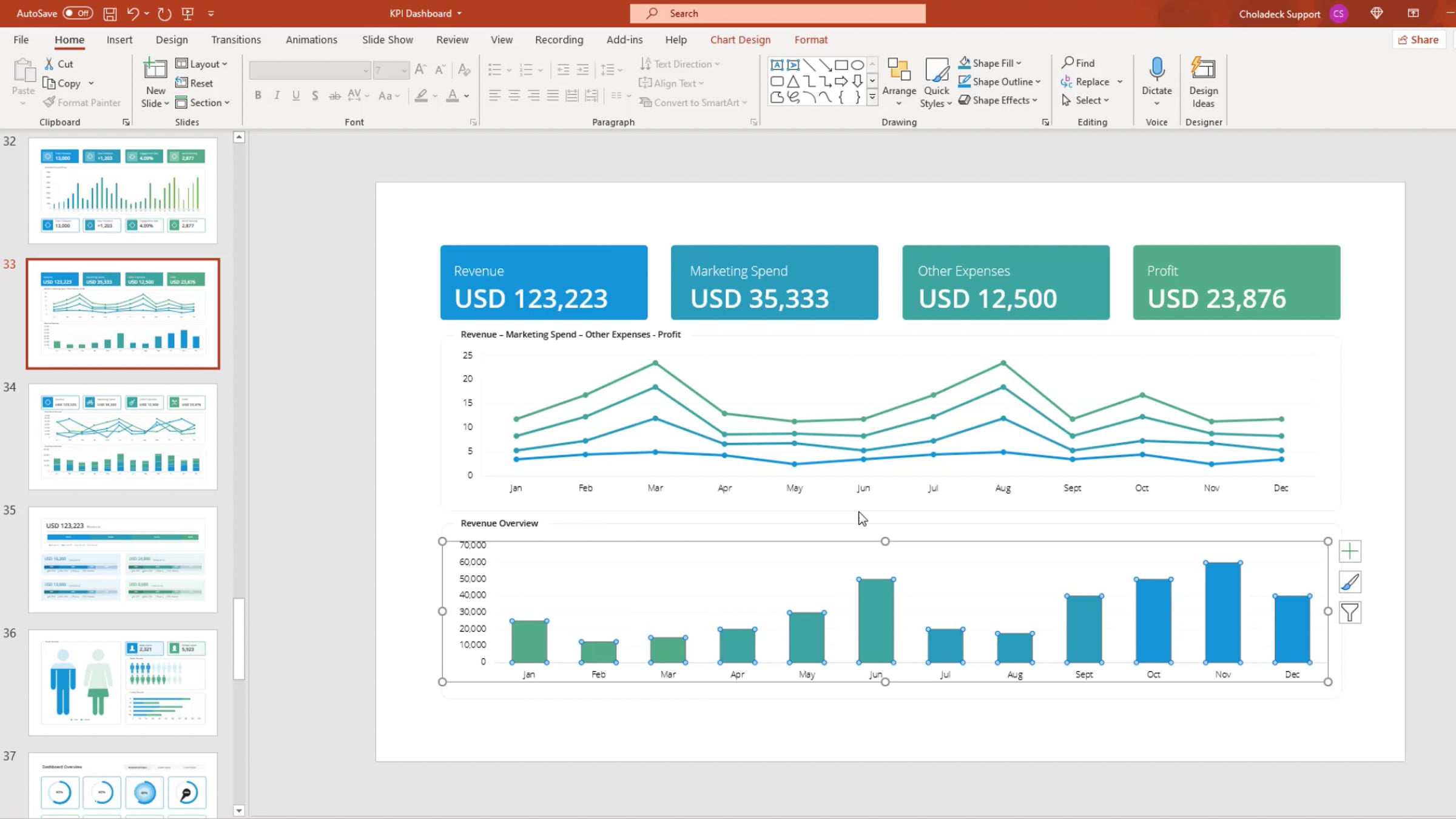Click the Undo arrow icon

[133, 13]
